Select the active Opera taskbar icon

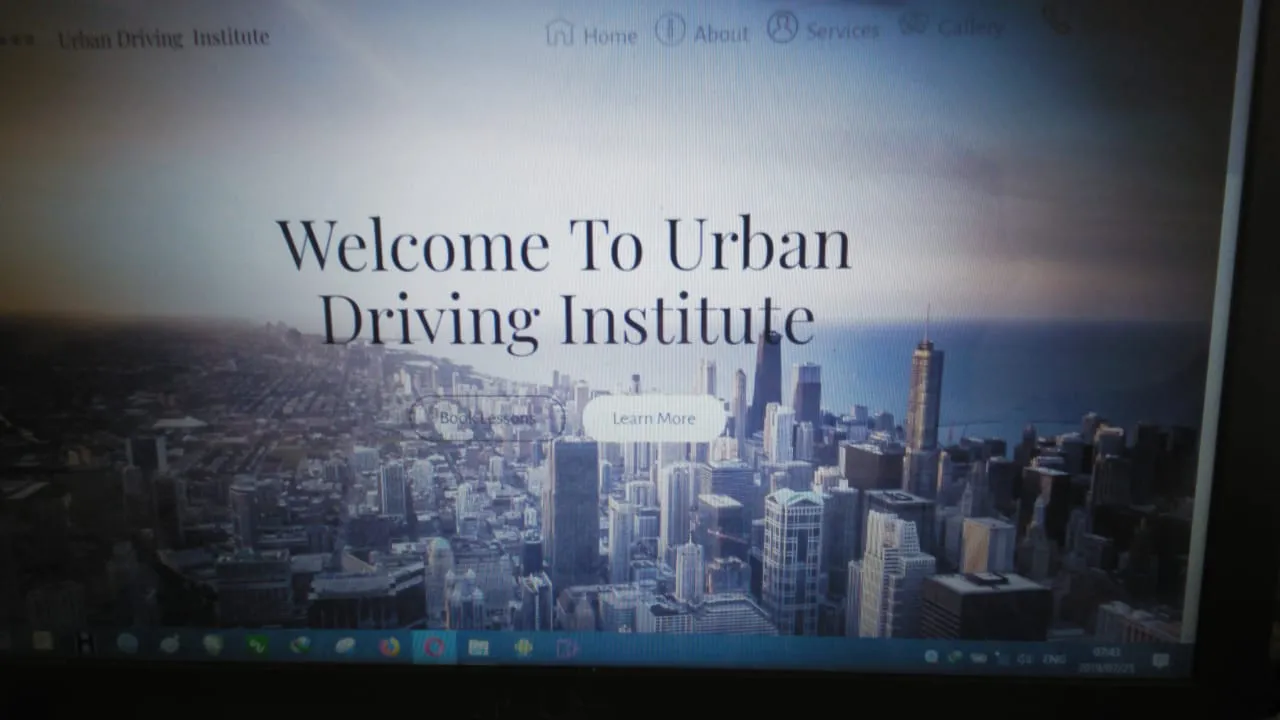point(434,647)
